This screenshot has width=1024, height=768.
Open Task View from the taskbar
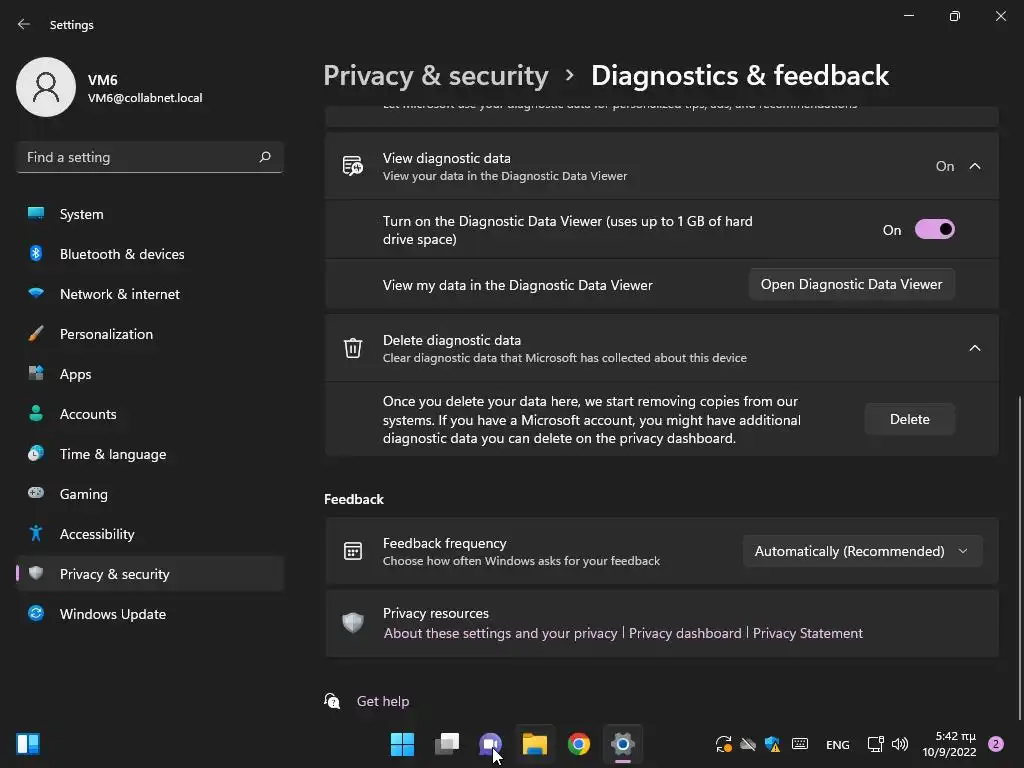point(447,744)
